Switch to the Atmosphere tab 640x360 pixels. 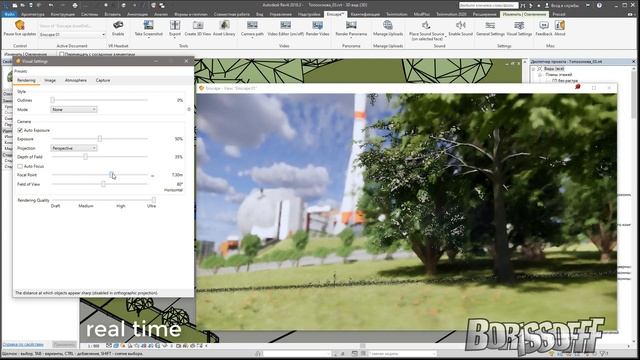[x=76, y=80]
